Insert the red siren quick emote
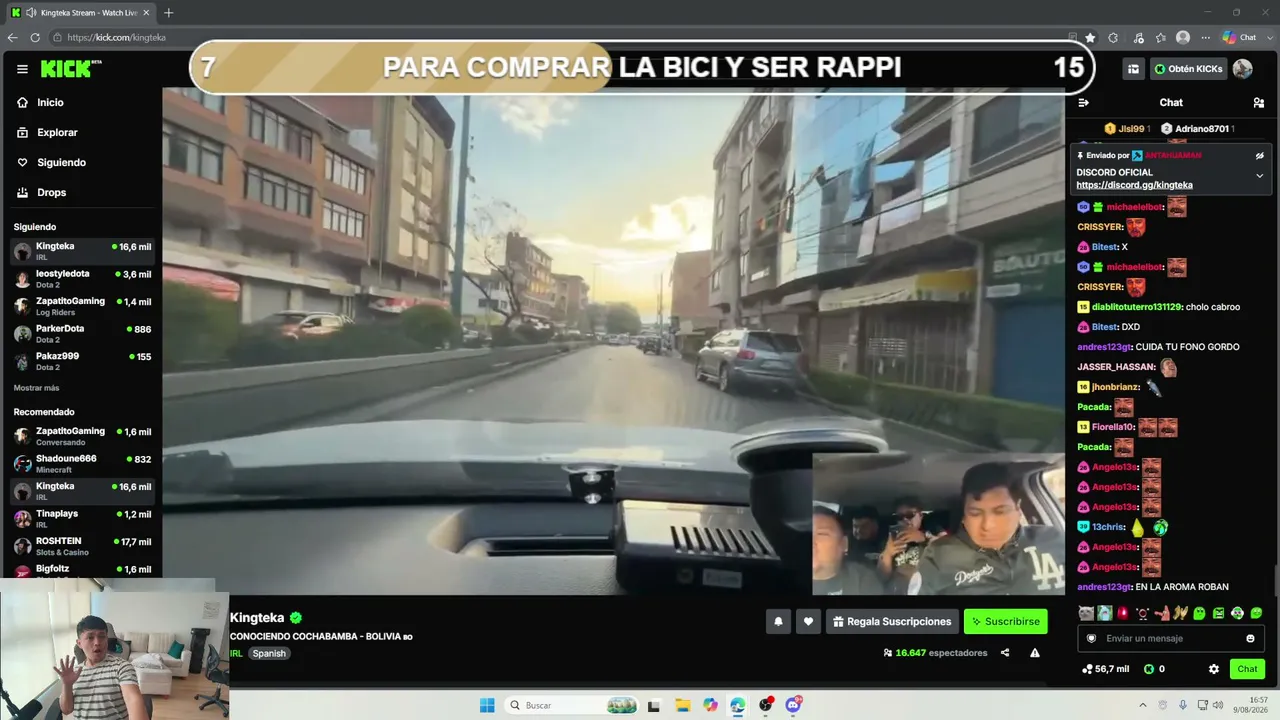The height and width of the screenshot is (720, 1280). coord(1123,613)
